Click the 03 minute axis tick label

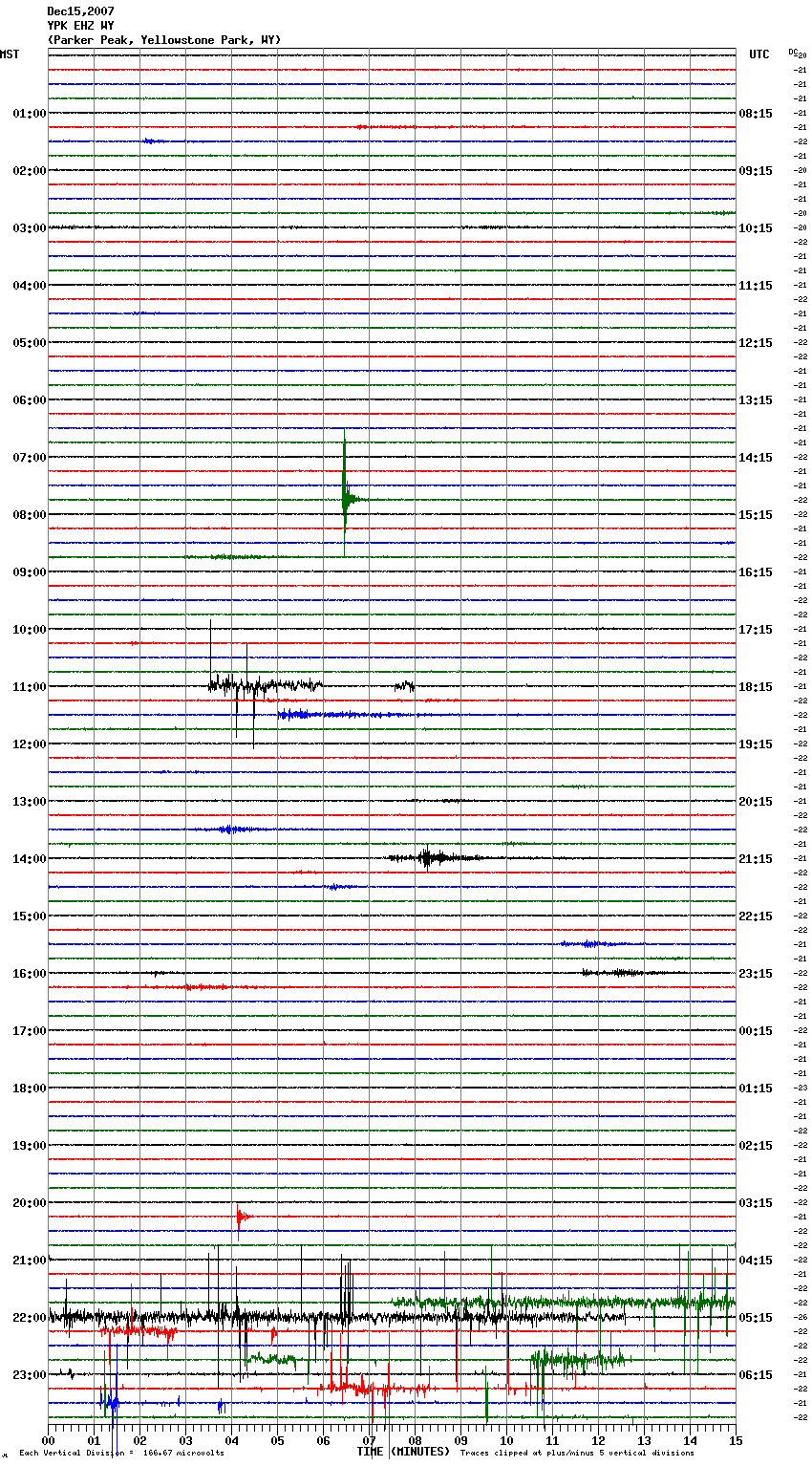click(x=186, y=1440)
